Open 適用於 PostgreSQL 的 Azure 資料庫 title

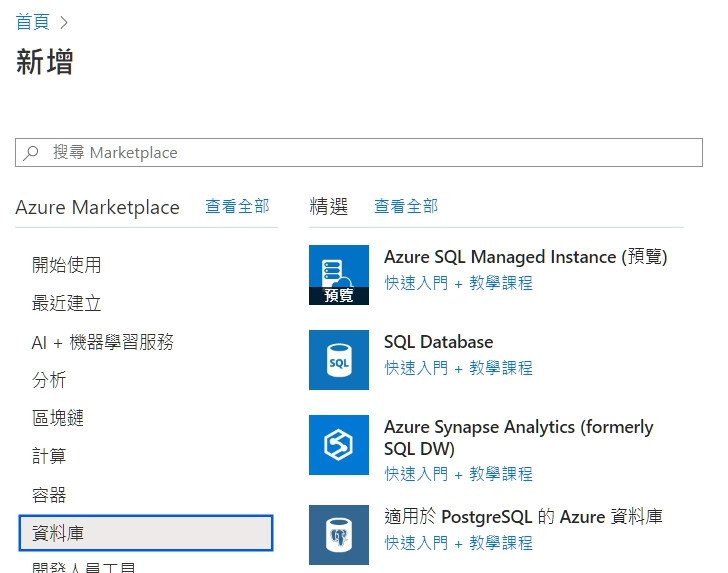click(523, 516)
